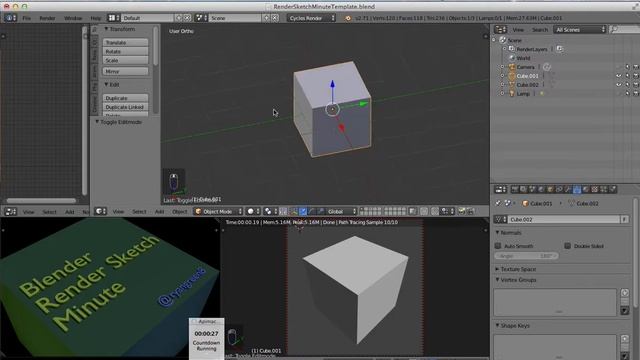
Task: Click the Rotate button in tool shelf
Action: (125, 51)
